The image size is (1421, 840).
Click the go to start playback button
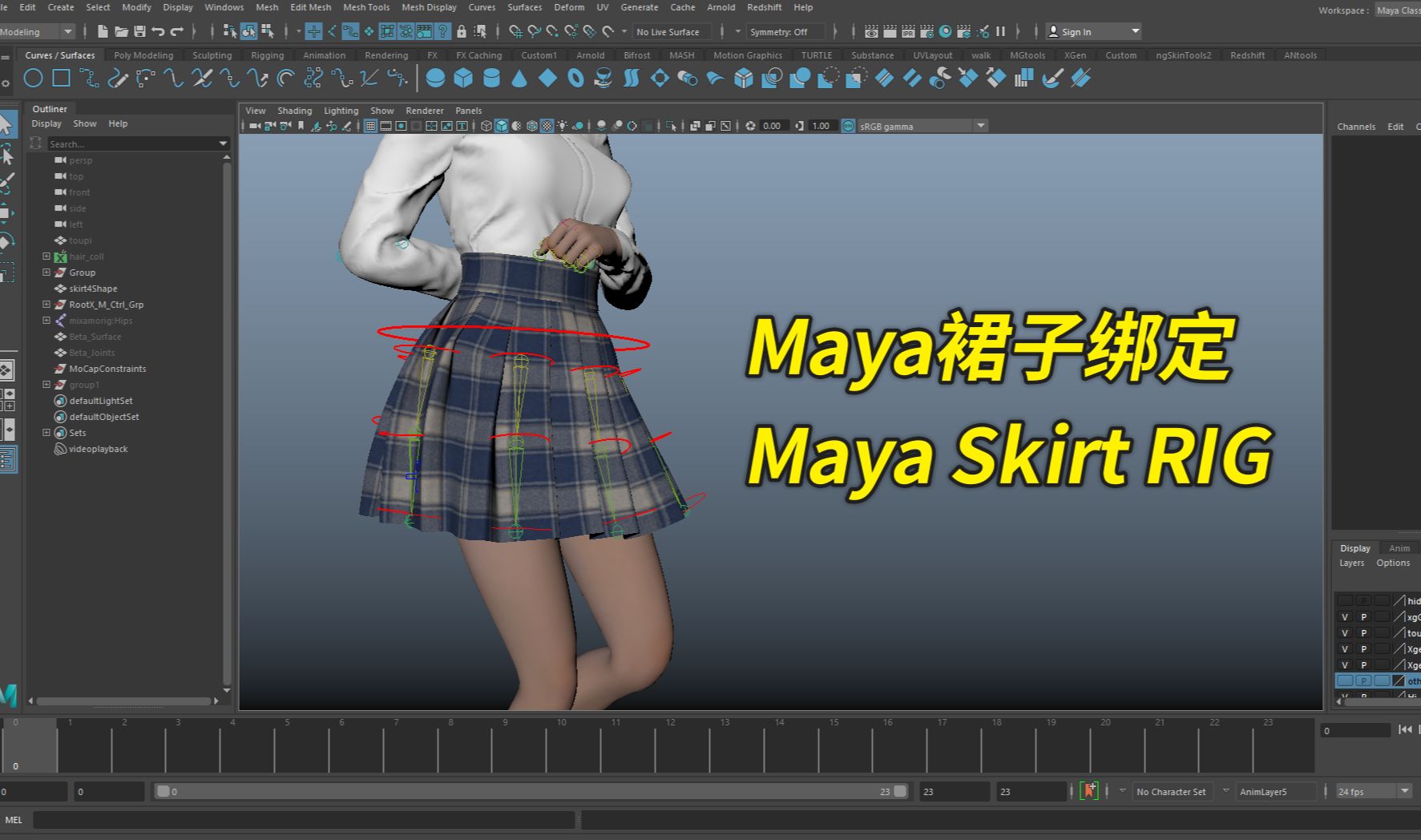point(1404,729)
